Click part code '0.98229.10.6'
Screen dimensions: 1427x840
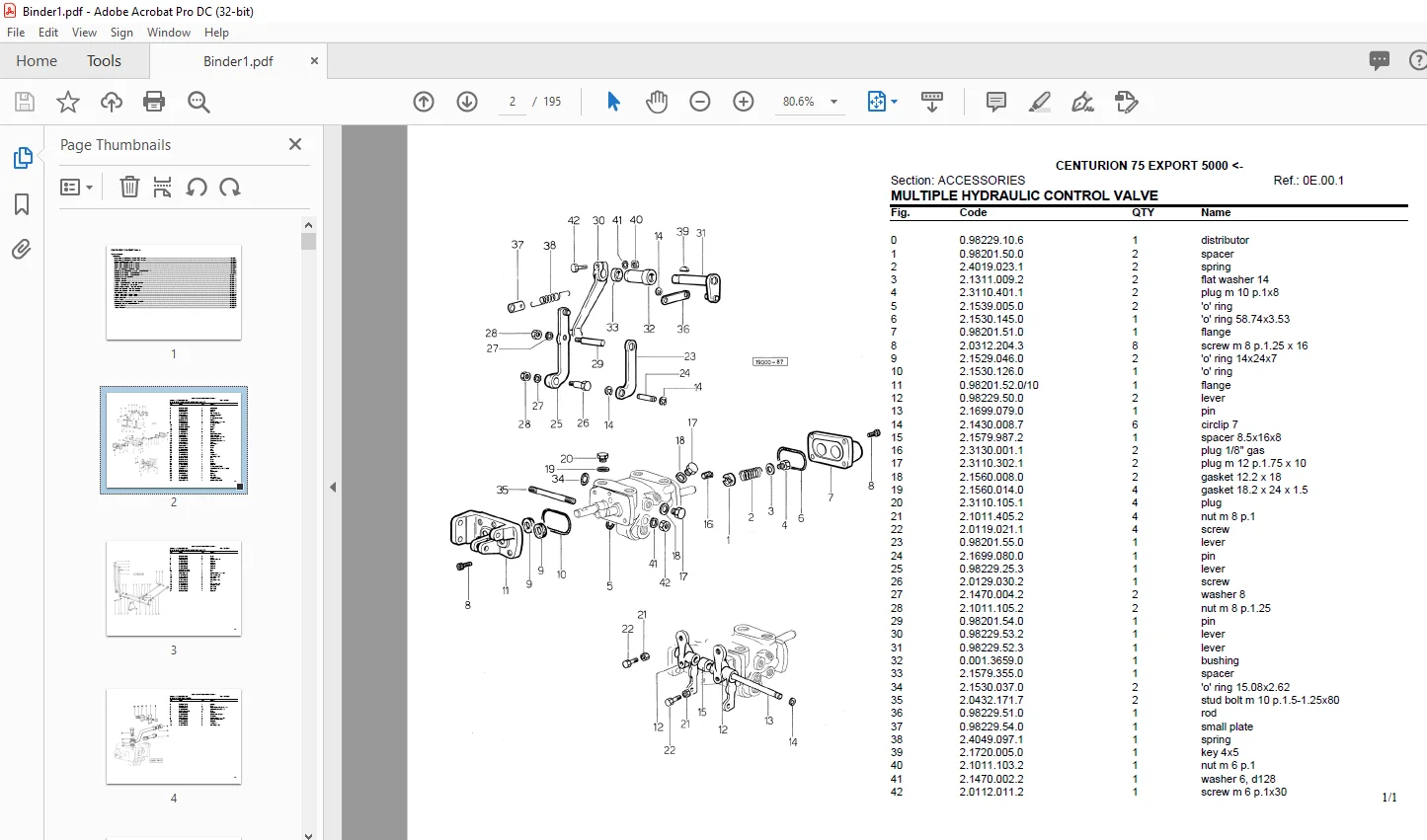click(991, 240)
